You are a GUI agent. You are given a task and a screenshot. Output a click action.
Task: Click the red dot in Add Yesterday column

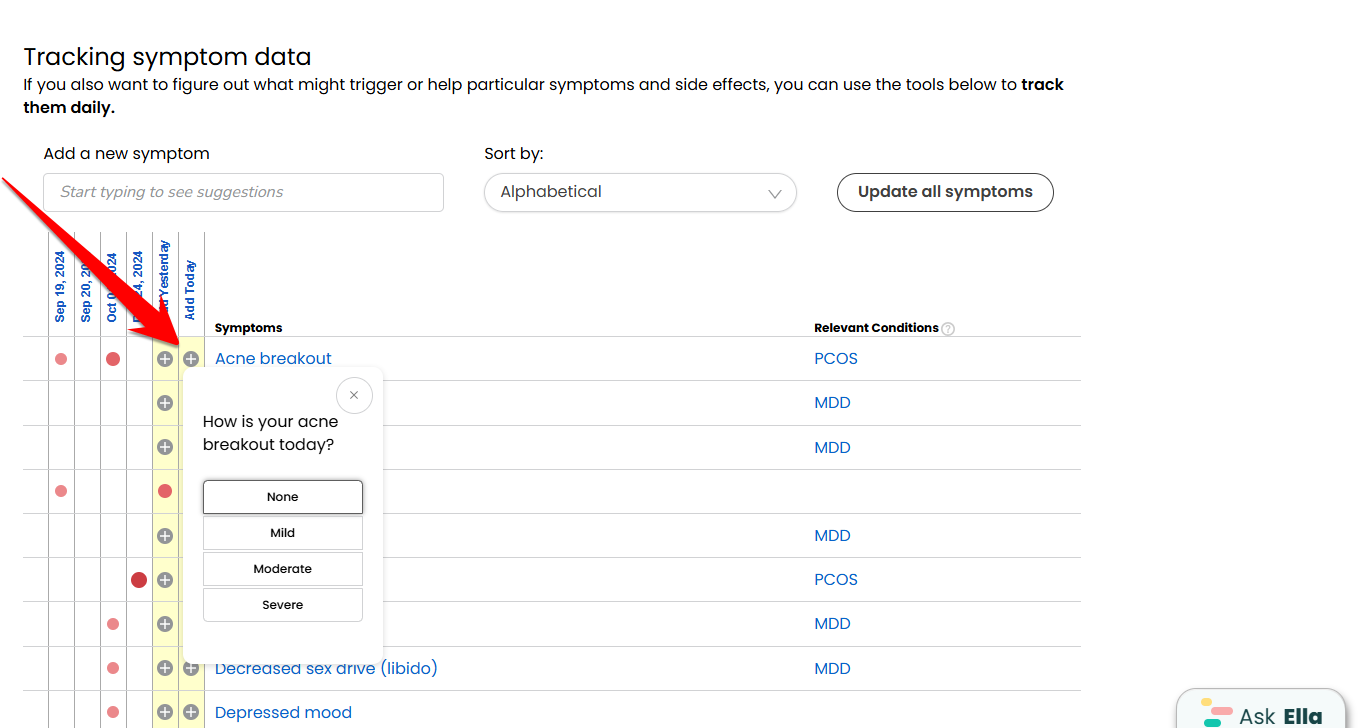click(x=165, y=491)
